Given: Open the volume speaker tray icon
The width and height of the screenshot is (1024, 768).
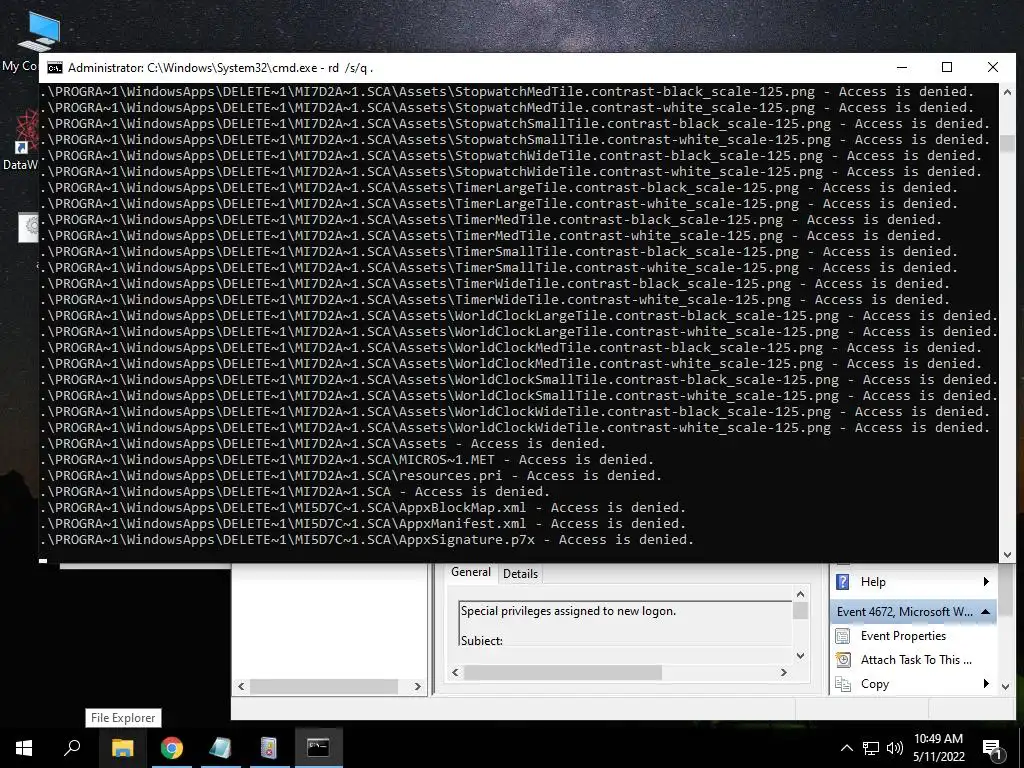Looking at the screenshot, I should point(895,748).
